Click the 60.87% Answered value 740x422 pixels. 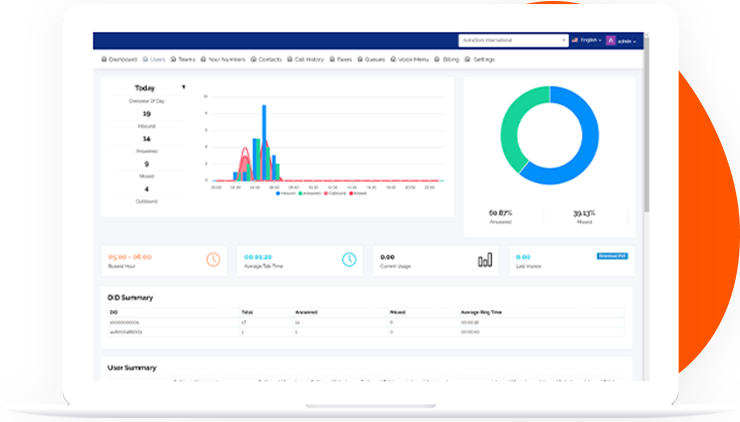click(500, 213)
